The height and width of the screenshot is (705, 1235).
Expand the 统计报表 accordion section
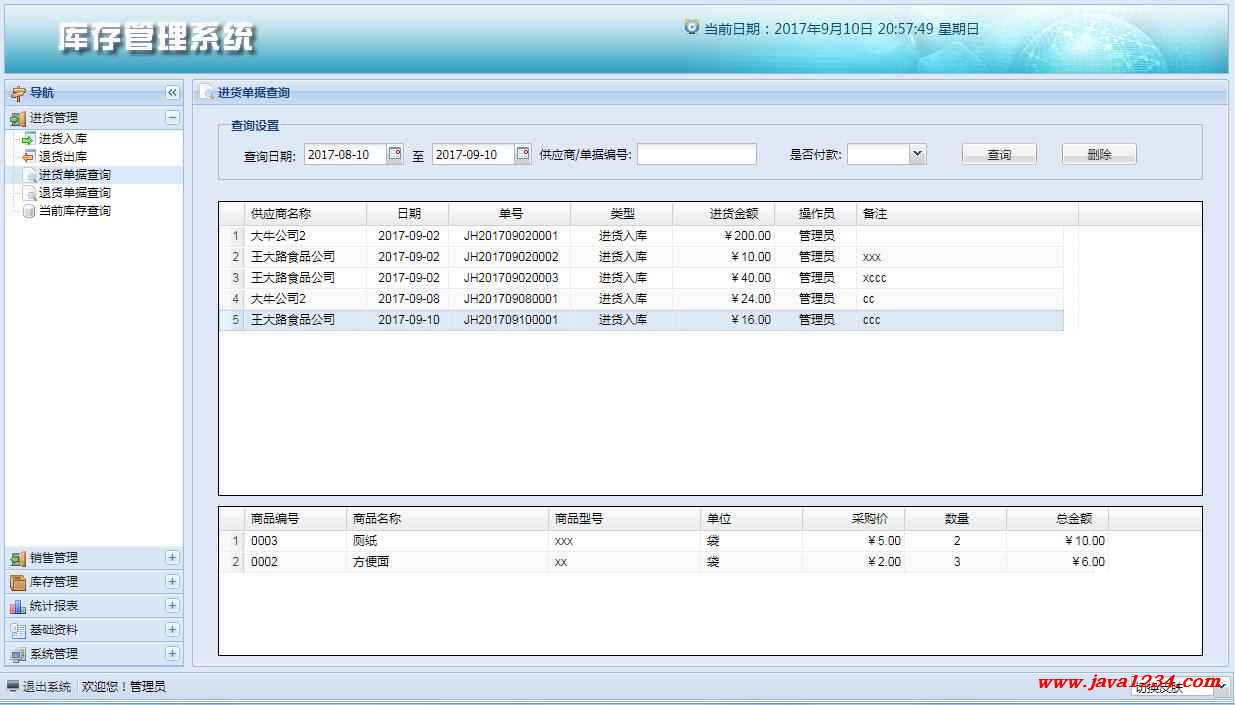(x=172, y=606)
